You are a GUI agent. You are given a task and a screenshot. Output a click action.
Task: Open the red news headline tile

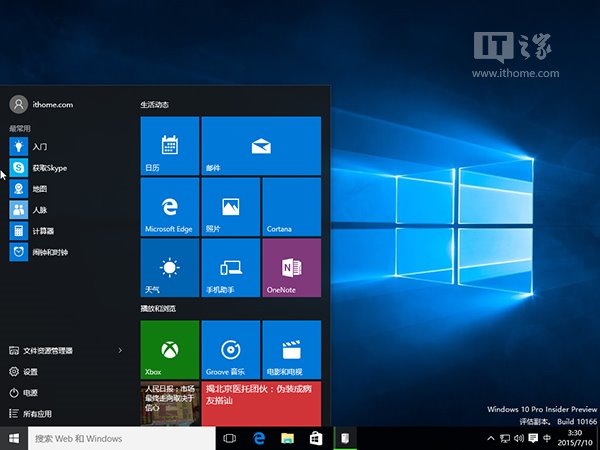coord(261,403)
